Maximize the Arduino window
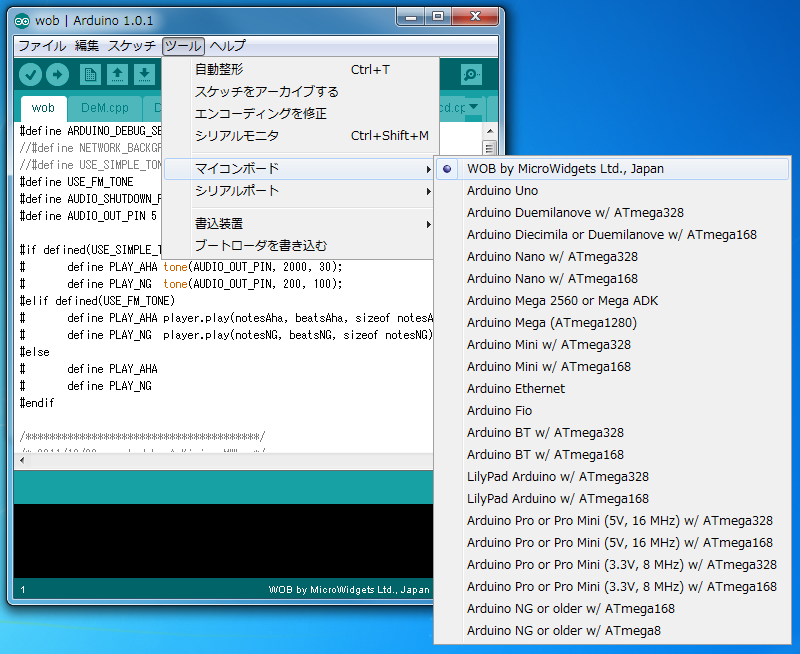This screenshot has width=800, height=654. [438, 17]
